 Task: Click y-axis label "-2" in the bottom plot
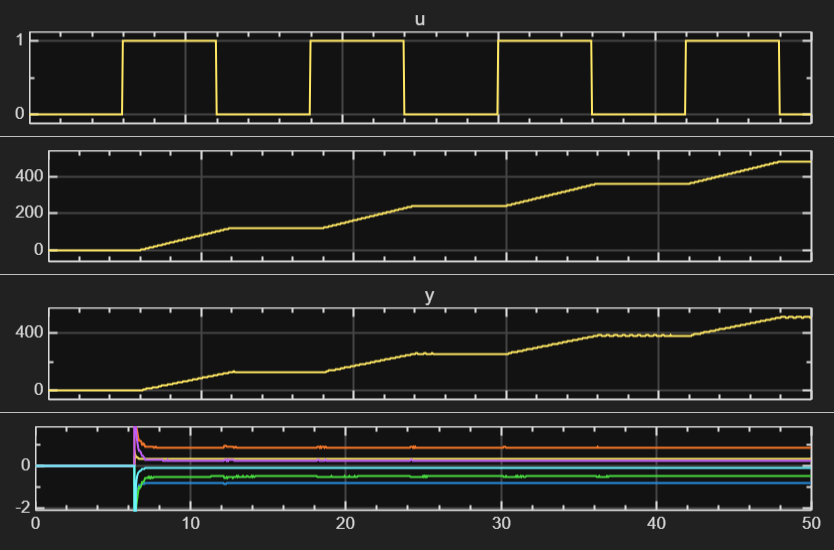(x=19, y=508)
